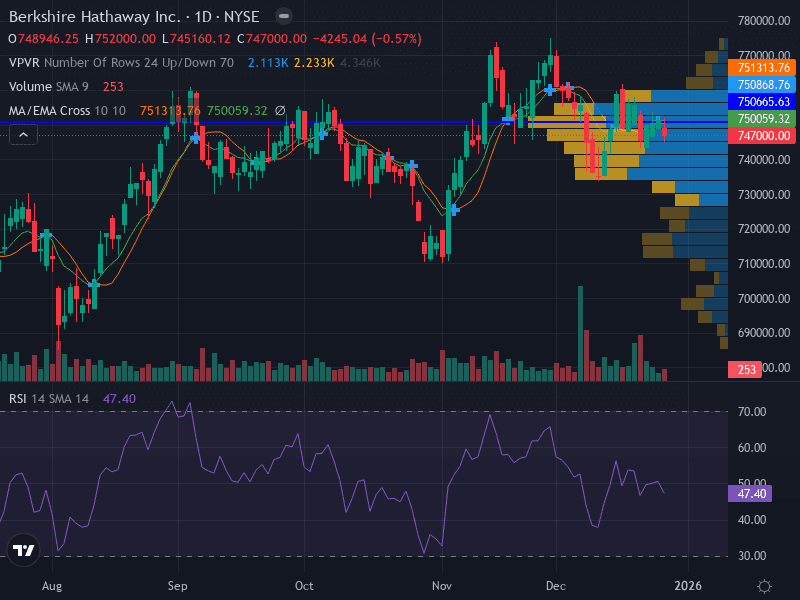Click the symbol status dash icon
This screenshot has height=600, width=800.
pyautogui.click(x=284, y=16)
